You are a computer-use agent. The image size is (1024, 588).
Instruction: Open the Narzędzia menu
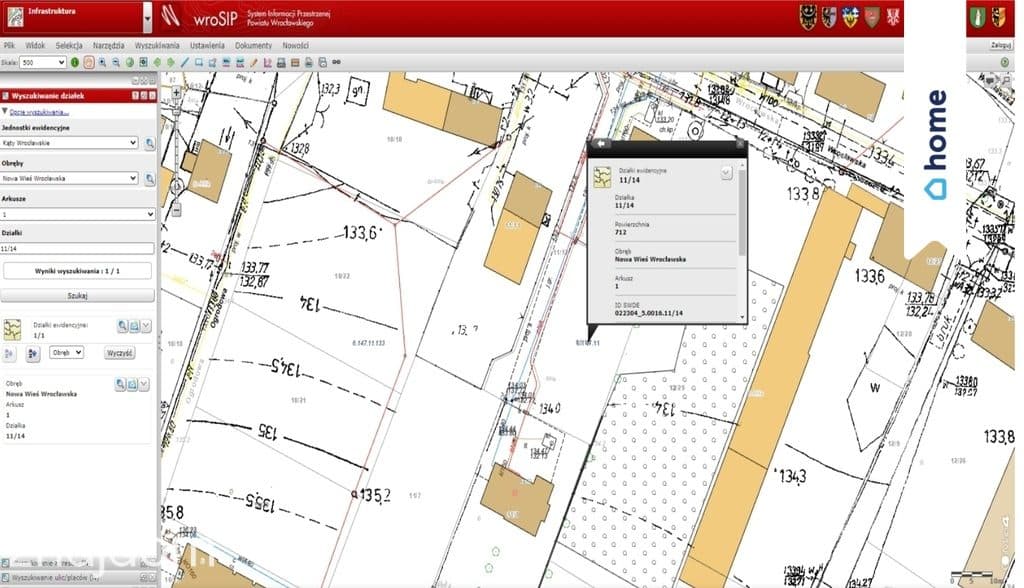108,46
